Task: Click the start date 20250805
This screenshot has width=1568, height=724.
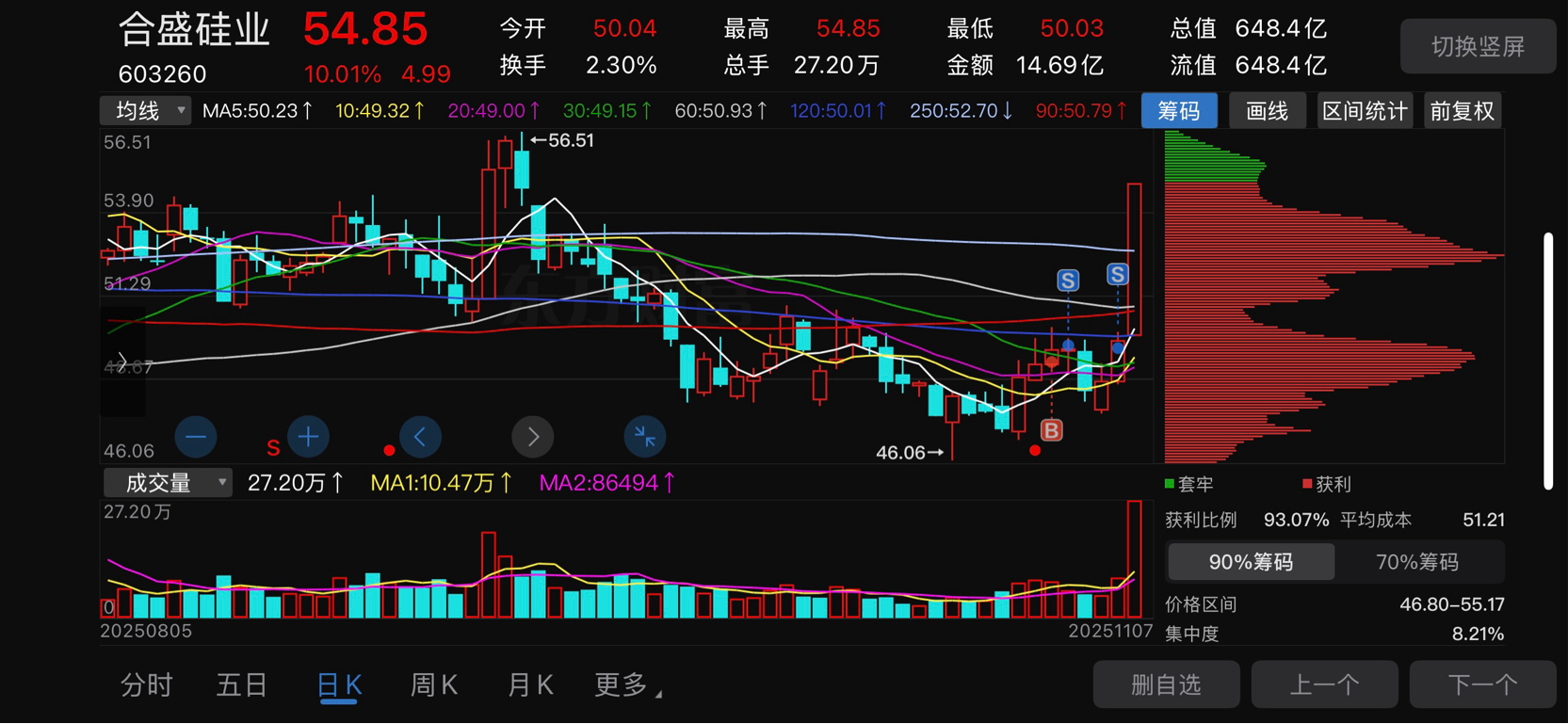Action: click(x=146, y=631)
